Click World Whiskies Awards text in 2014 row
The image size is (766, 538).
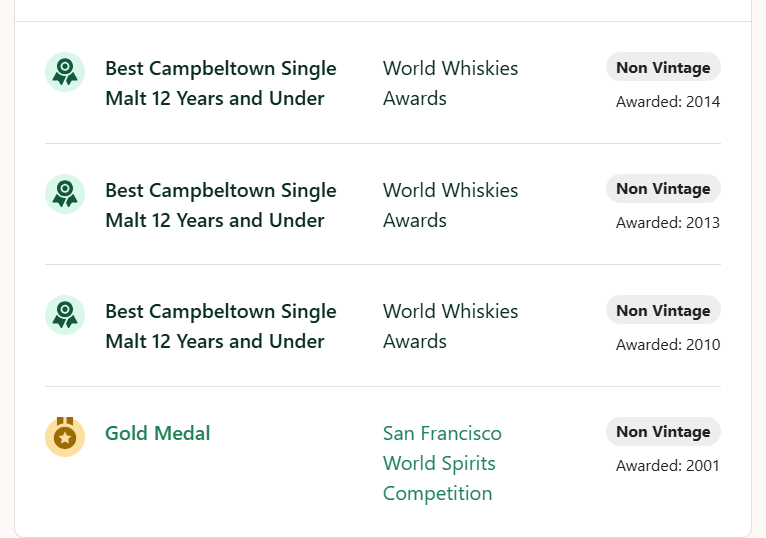(x=450, y=83)
